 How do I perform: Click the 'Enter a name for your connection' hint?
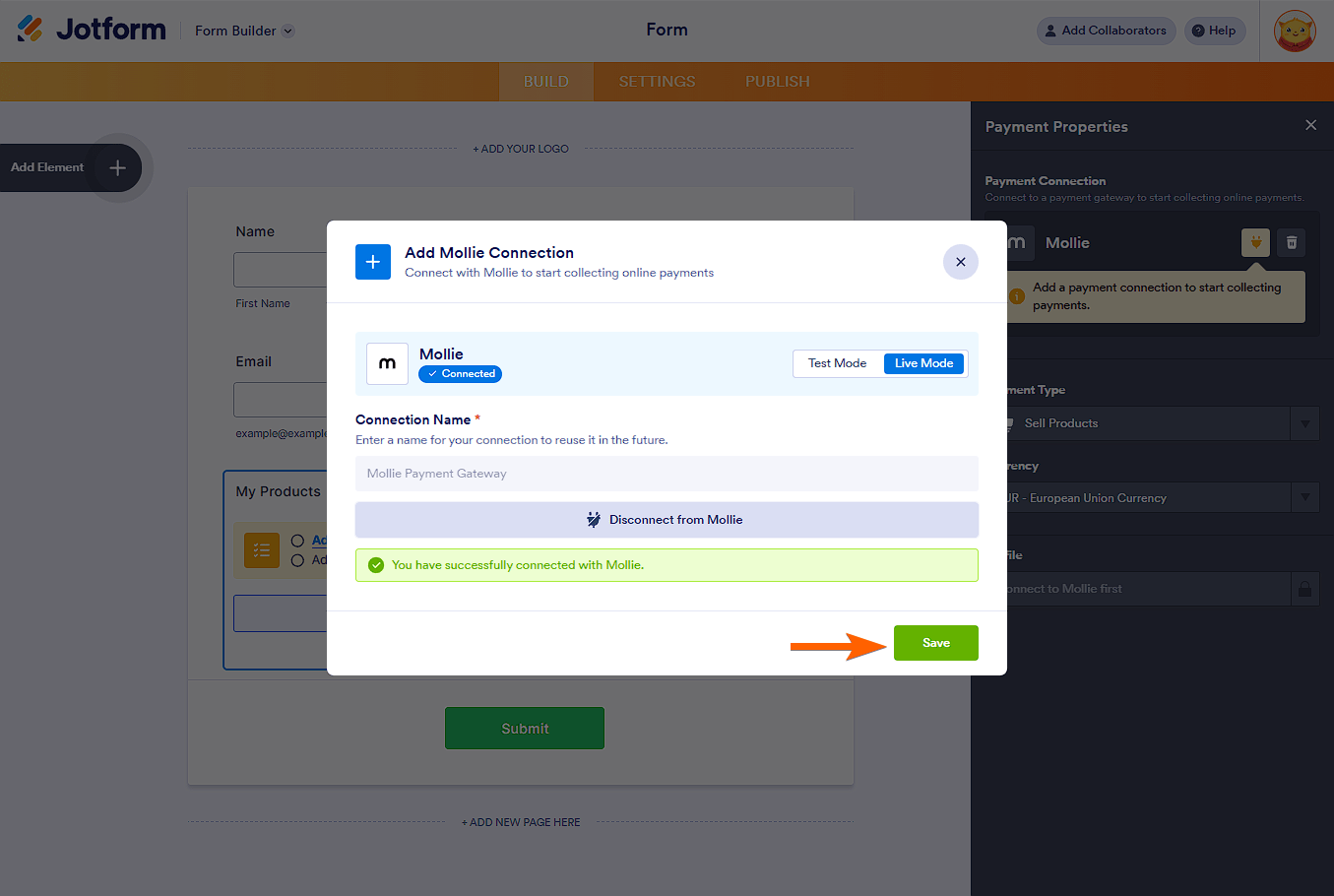[x=512, y=440]
